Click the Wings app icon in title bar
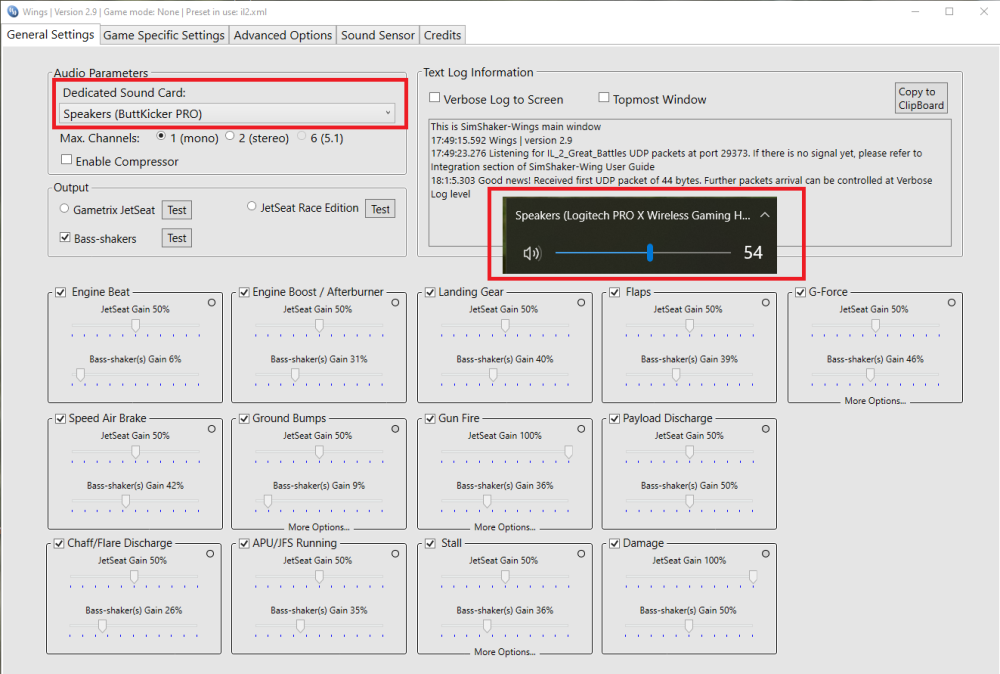Viewport: 1000px width, 674px height. pos(12,11)
